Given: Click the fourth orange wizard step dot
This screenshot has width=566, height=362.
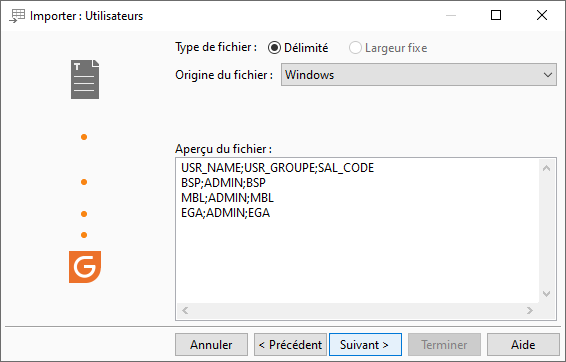Looking at the screenshot, I should click(84, 235).
